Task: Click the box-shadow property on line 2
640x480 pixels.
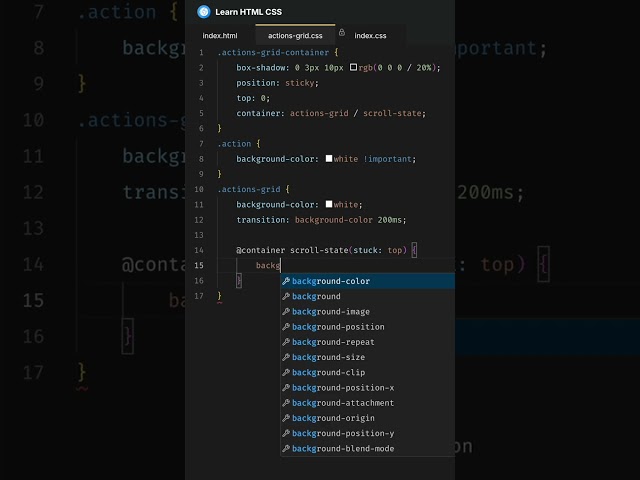Action: tap(262, 68)
